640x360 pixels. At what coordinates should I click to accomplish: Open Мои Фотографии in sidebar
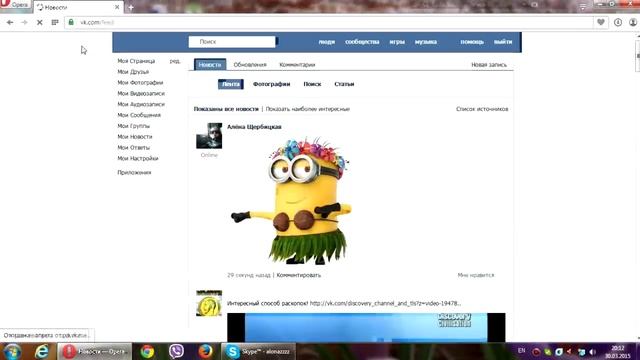tap(140, 82)
